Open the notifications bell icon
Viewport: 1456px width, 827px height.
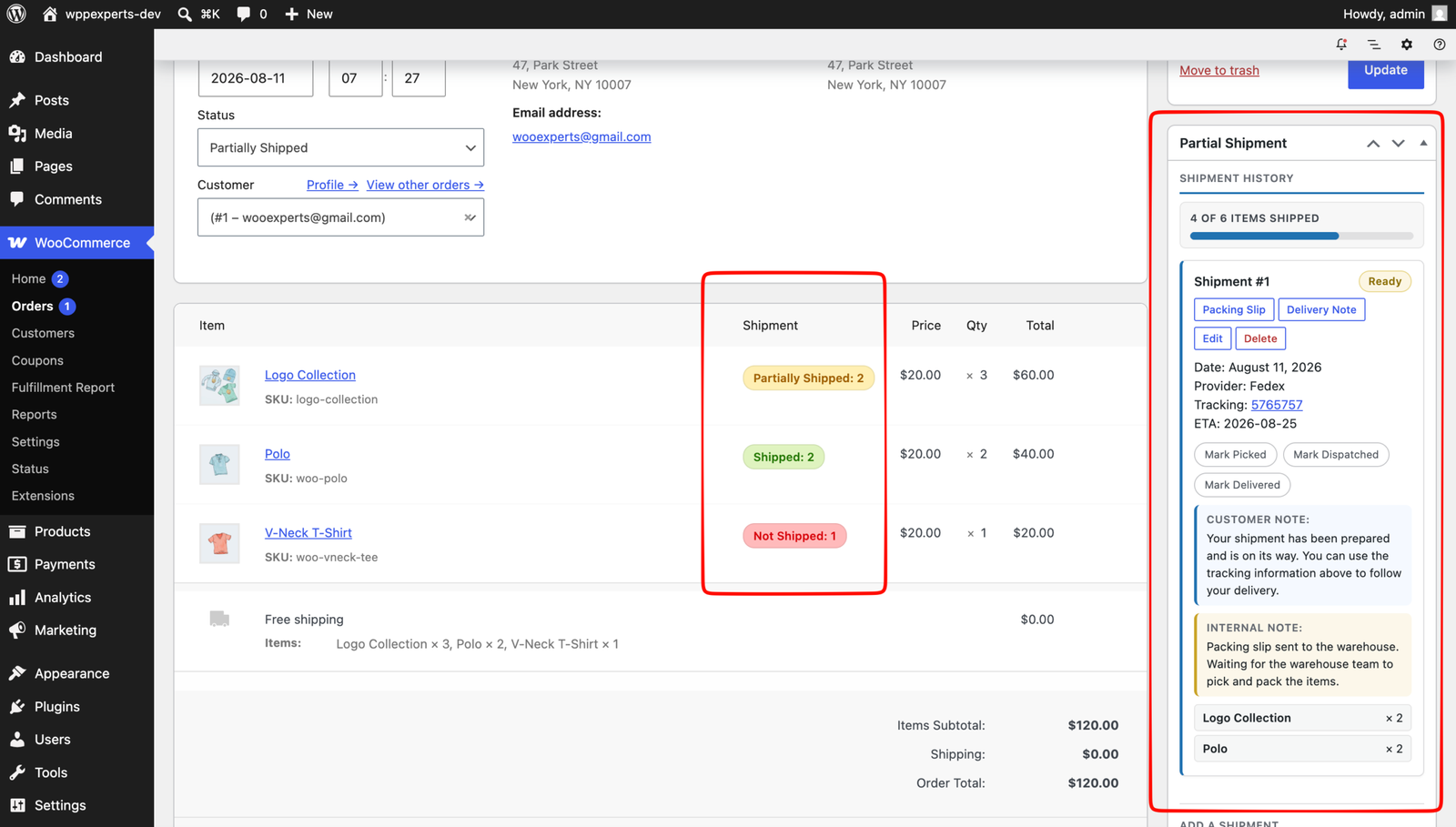click(1341, 44)
